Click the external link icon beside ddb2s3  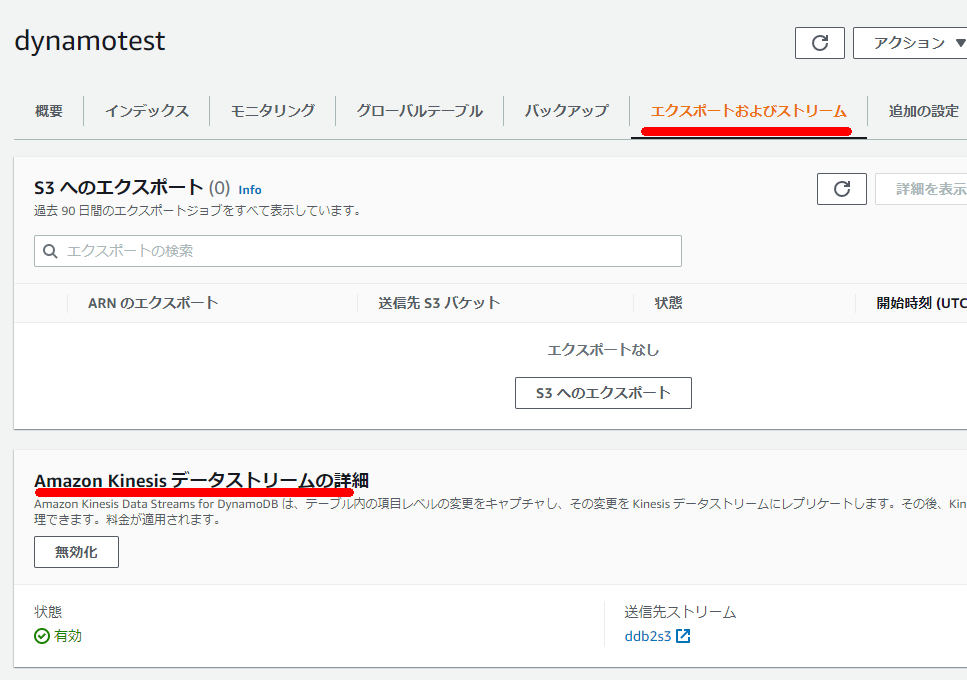point(683,636)
